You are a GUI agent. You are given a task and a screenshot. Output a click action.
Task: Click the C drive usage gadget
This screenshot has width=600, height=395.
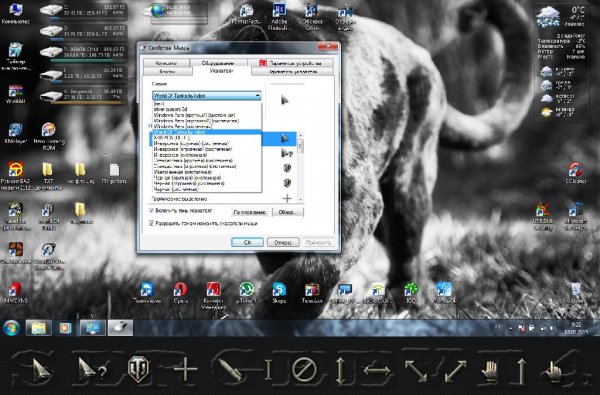pyautogui.click(x=83, y=11)
